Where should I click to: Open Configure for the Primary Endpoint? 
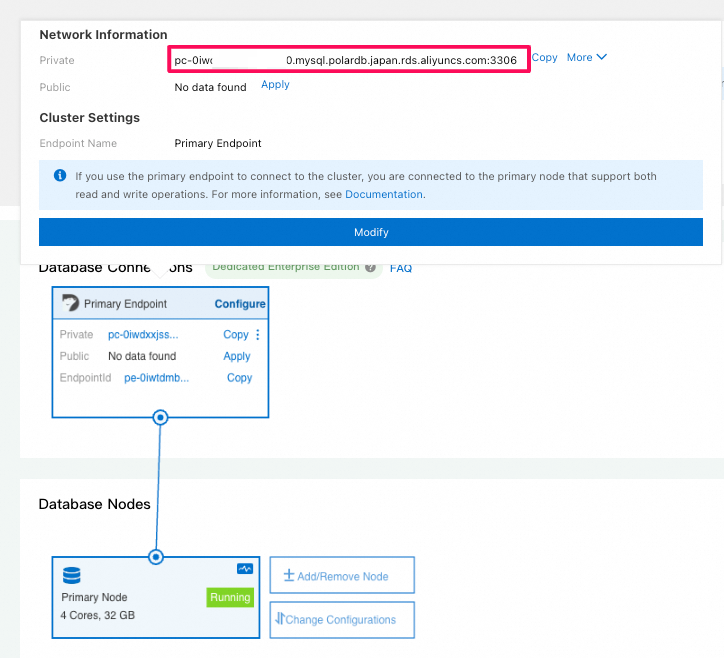[x=240, y=304]
